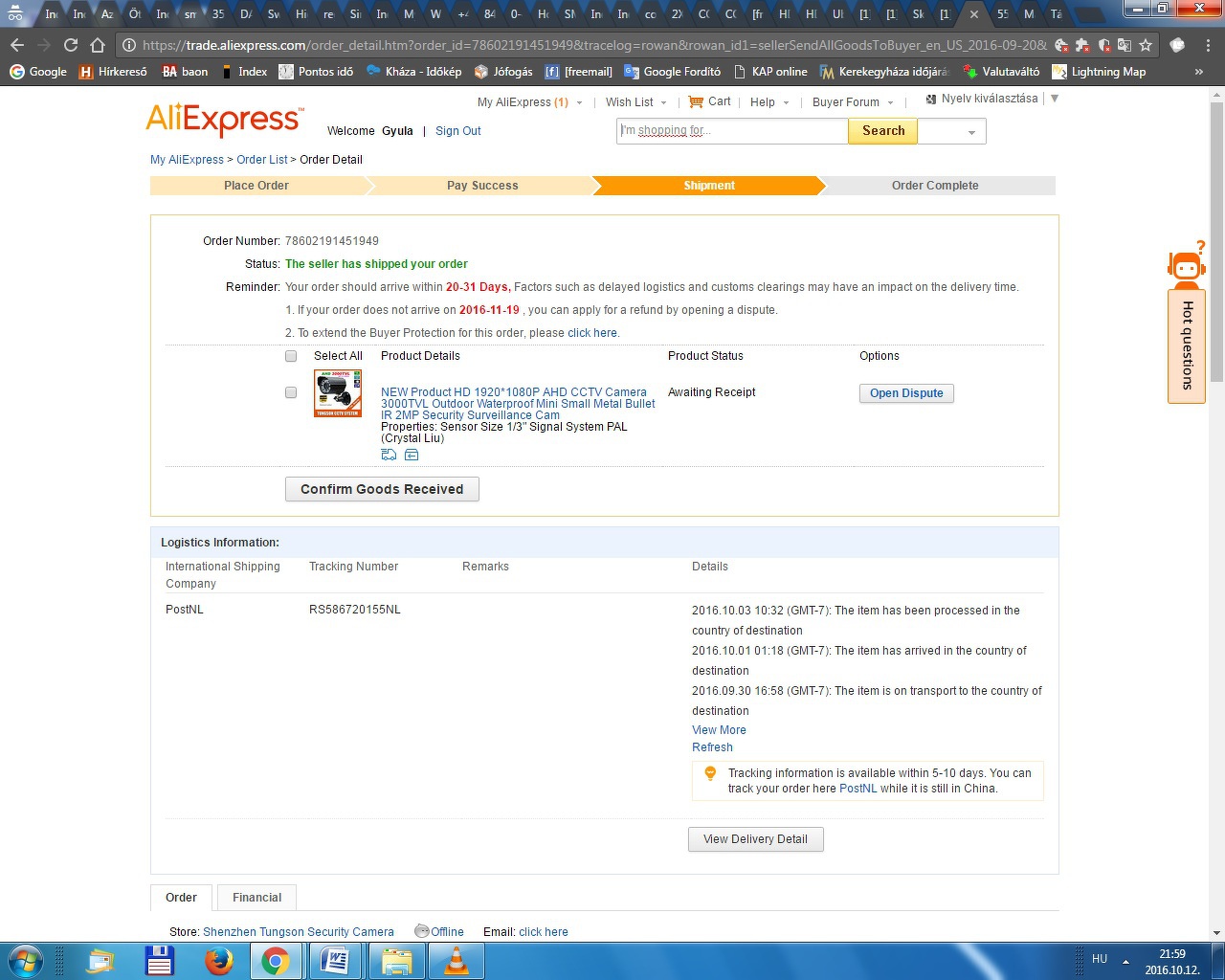Click the cart icon in the top navigation
Image resolution: width=1225 pixels, height=980 pixels.
click(696, 102)
